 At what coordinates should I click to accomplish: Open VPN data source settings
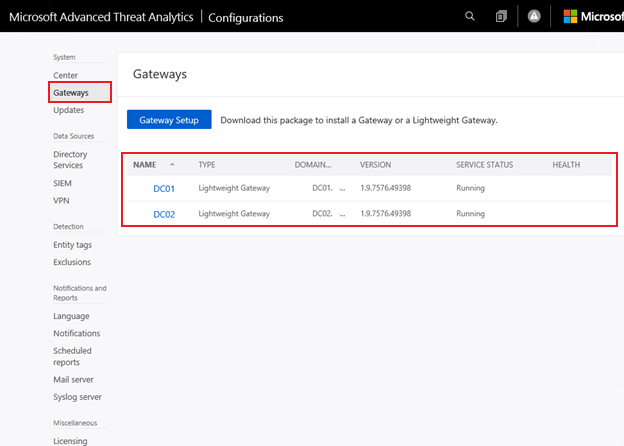[62, 201]
